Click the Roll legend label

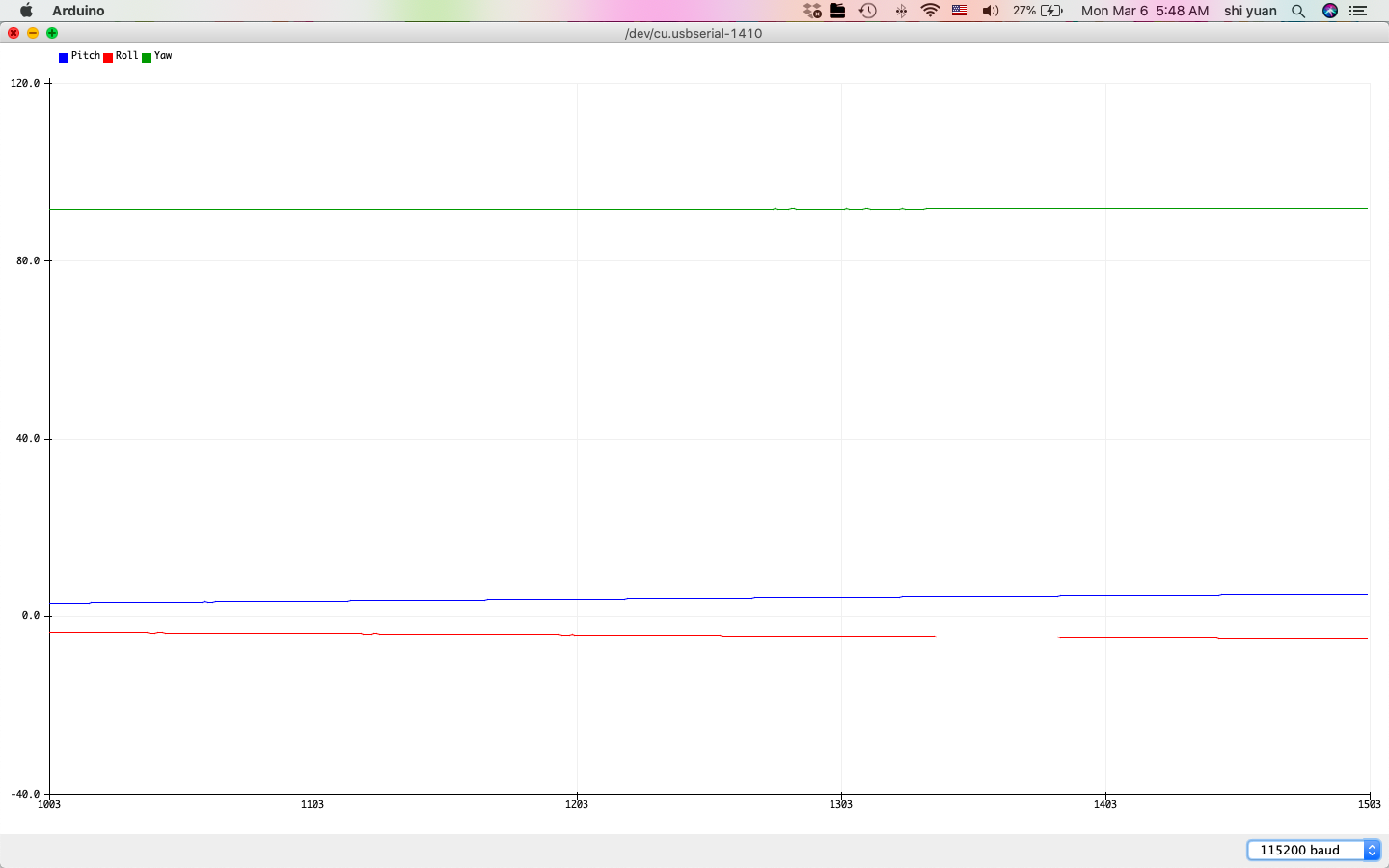[127, 56]
